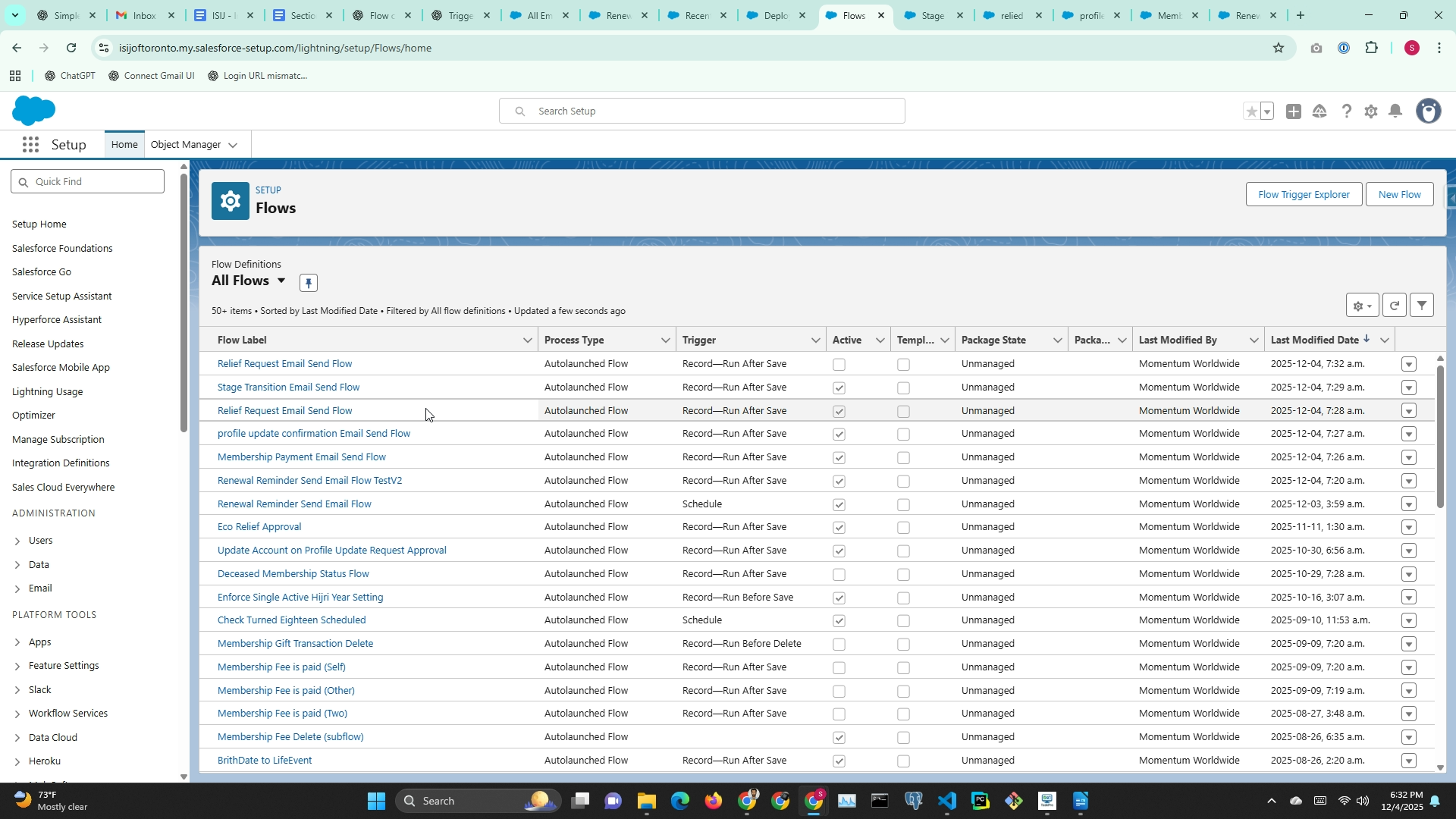Open the Salesforce notifications bell
The height and width of the screenshot is (819, 1456).
coord(1395,111)
